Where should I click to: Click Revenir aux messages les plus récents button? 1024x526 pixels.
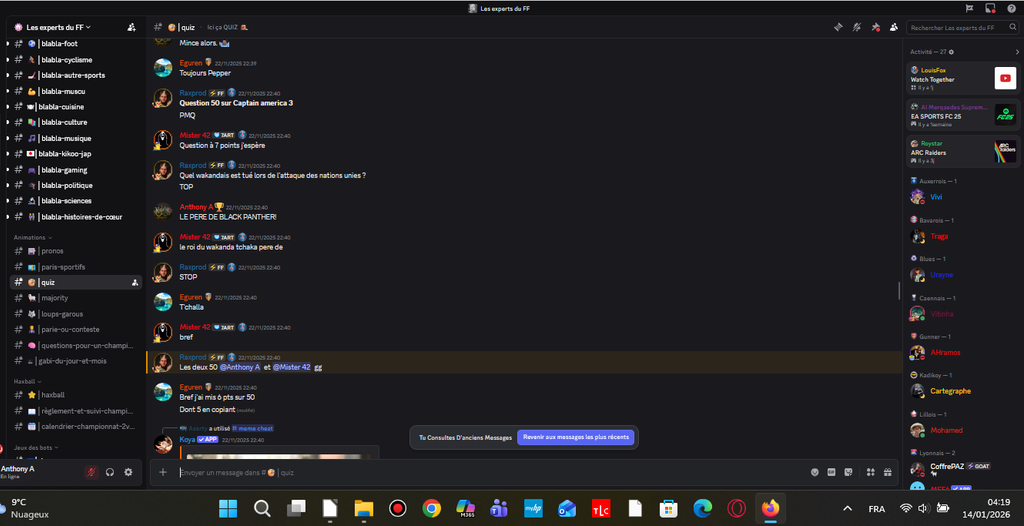575,437
